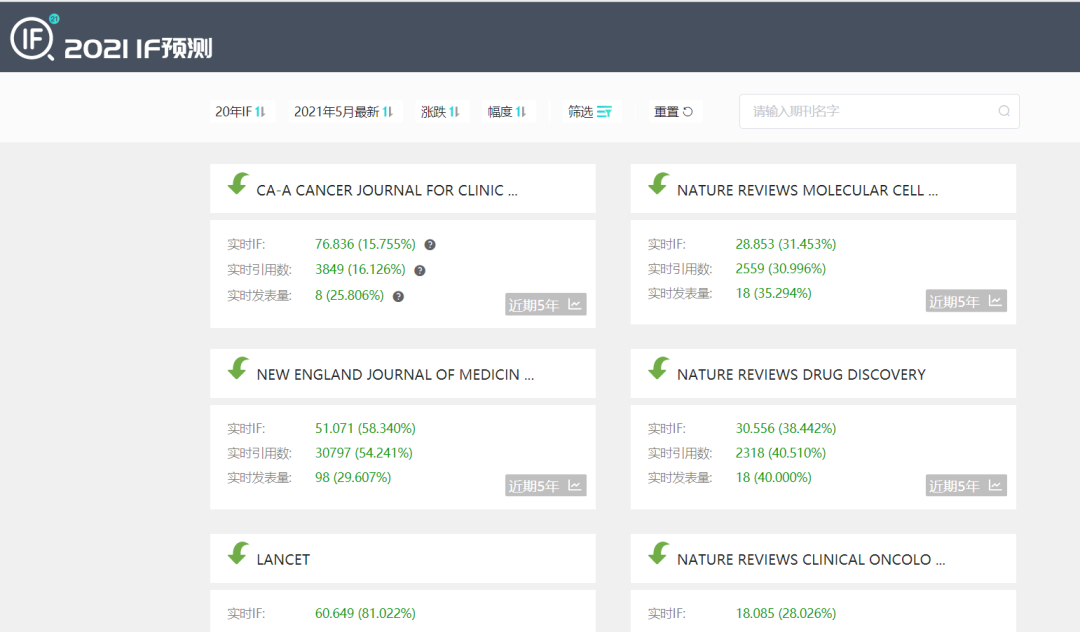Select the value 18 (35.294%)
The width and height of the screenshot is (1080, 632).
pyautogui.click(x=773, y=293)
